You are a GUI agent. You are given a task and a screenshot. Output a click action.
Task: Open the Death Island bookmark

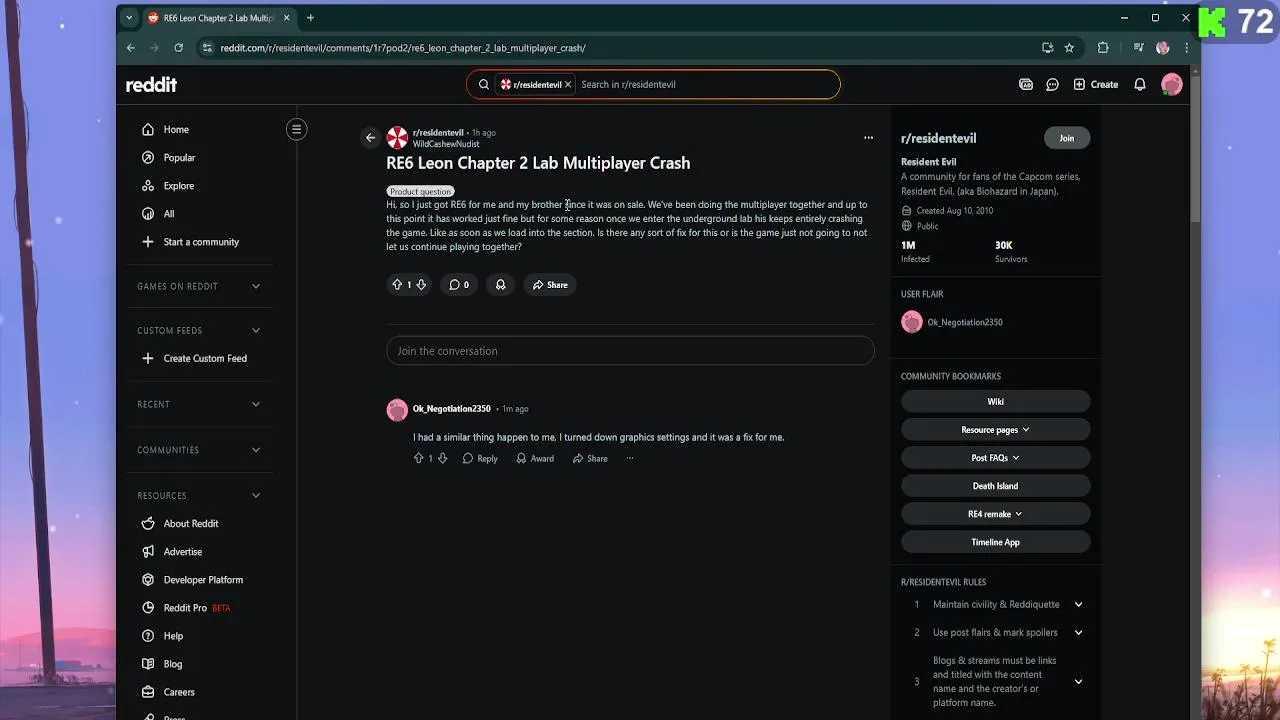[995, 486]
